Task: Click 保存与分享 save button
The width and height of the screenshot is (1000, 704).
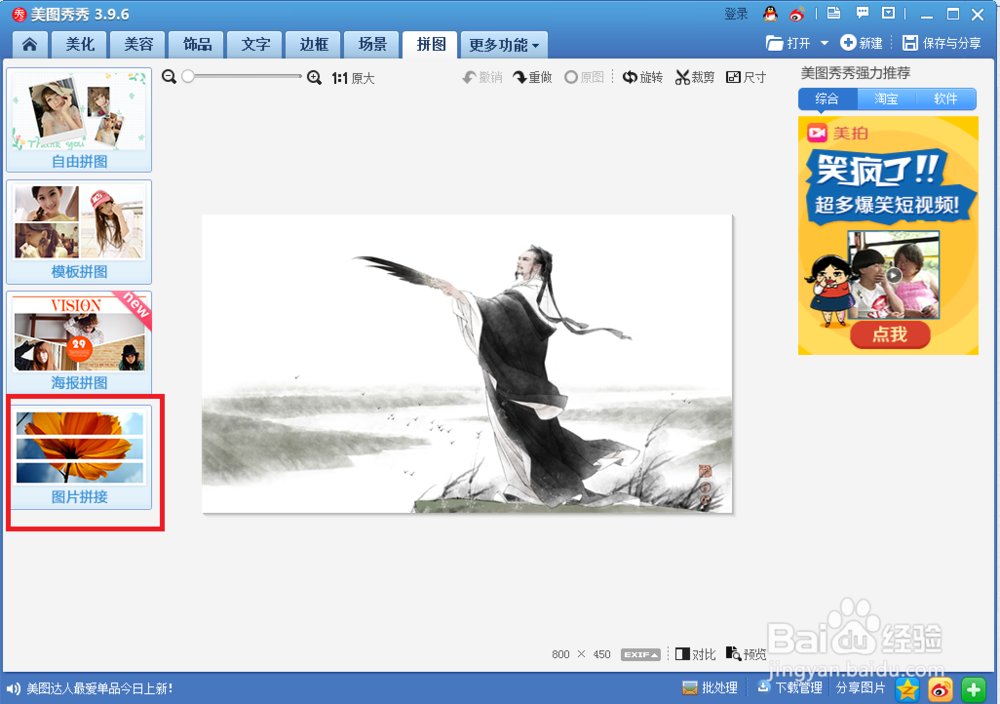Action: [942, 43]
